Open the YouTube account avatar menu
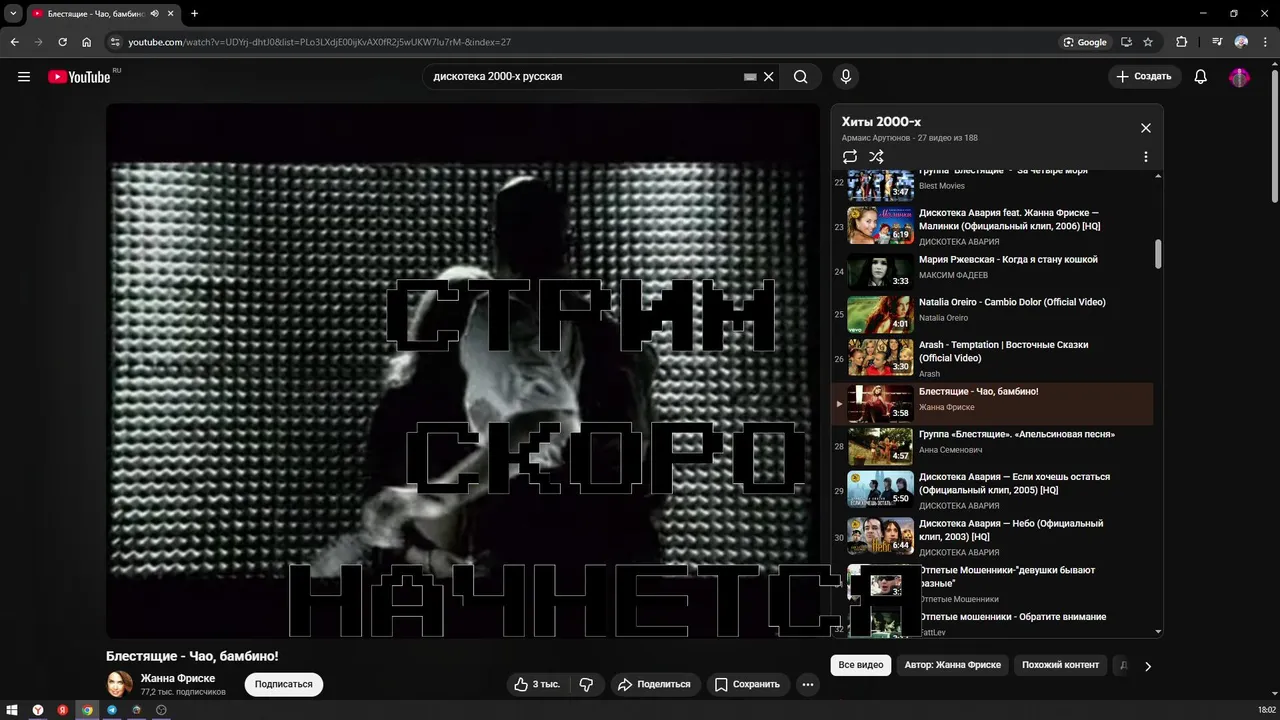The image size is (1280, 720). tap(1240, 76)
